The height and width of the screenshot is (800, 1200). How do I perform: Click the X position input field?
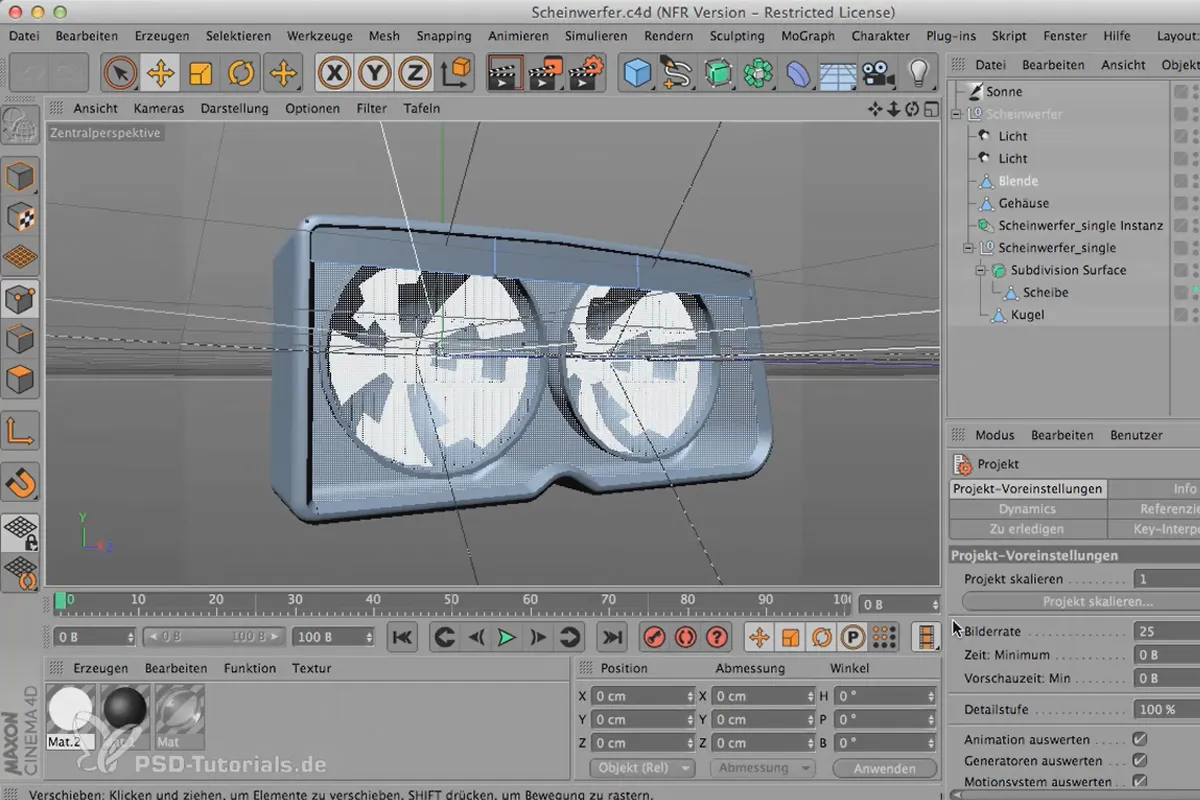(642, 696)
